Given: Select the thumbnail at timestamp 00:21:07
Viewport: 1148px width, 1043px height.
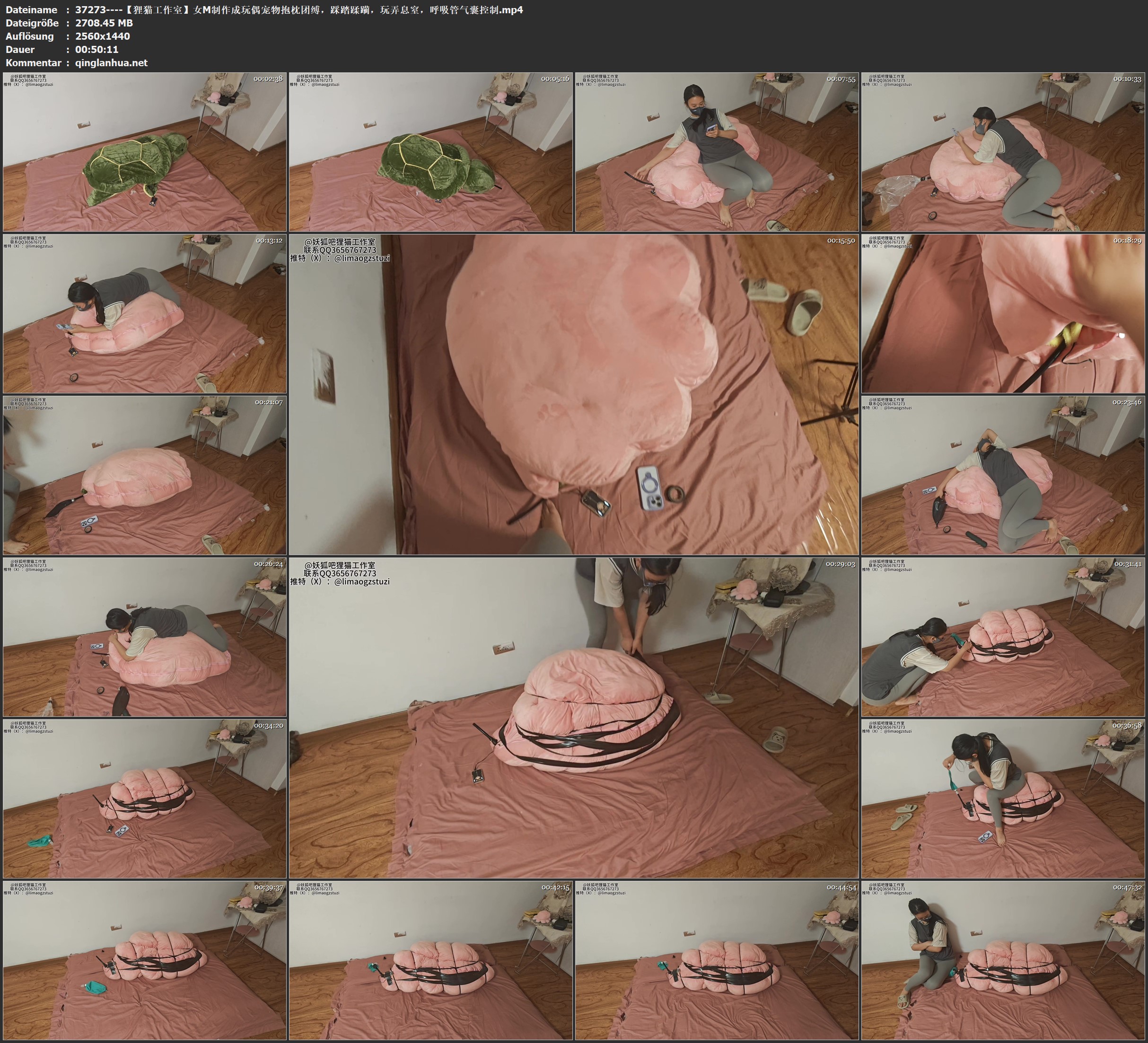Looking at the screenshot, I should coord(145,475).
